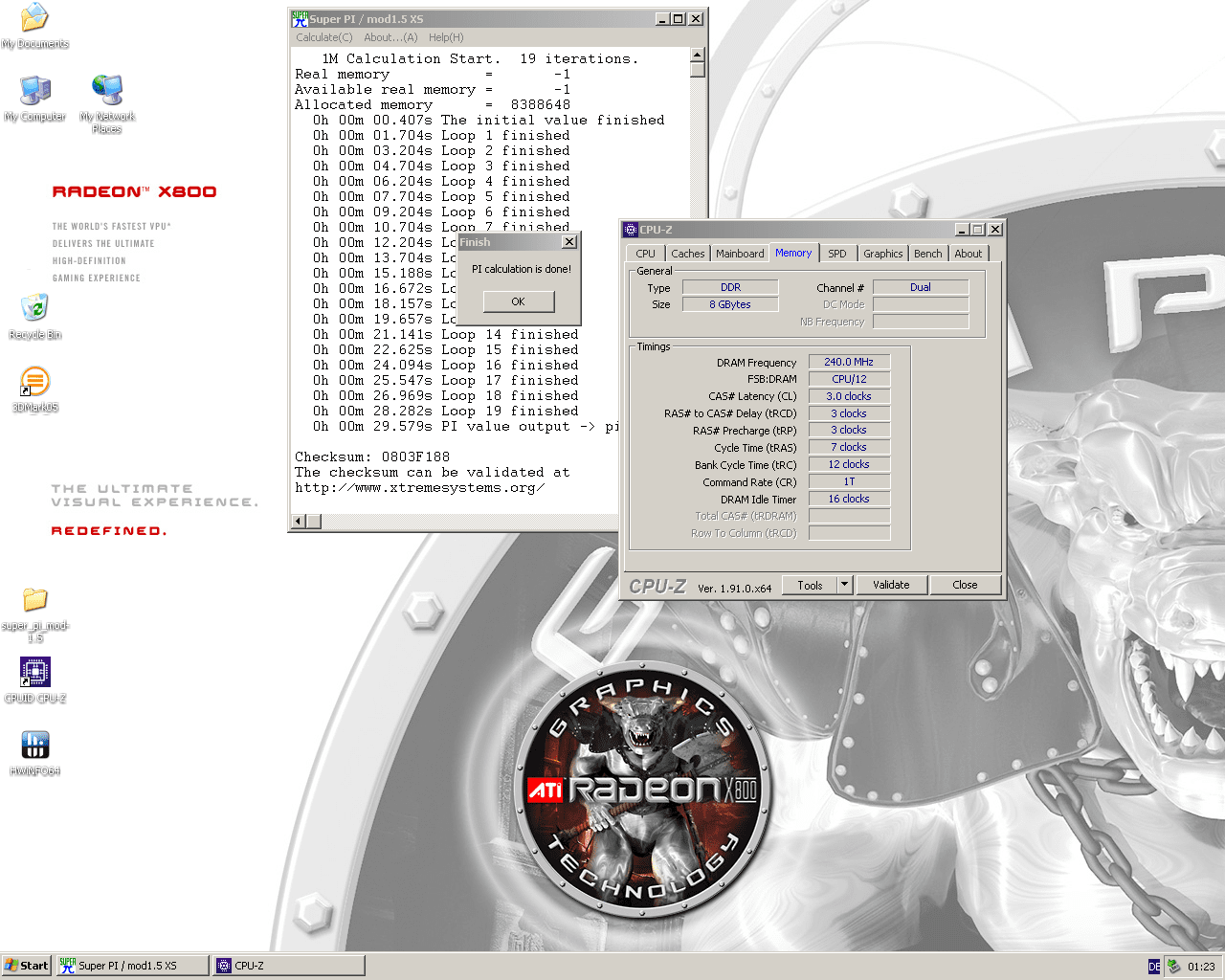Click the Command Rate 1T value
The image size is (1225, 980).
pos(849,481)
